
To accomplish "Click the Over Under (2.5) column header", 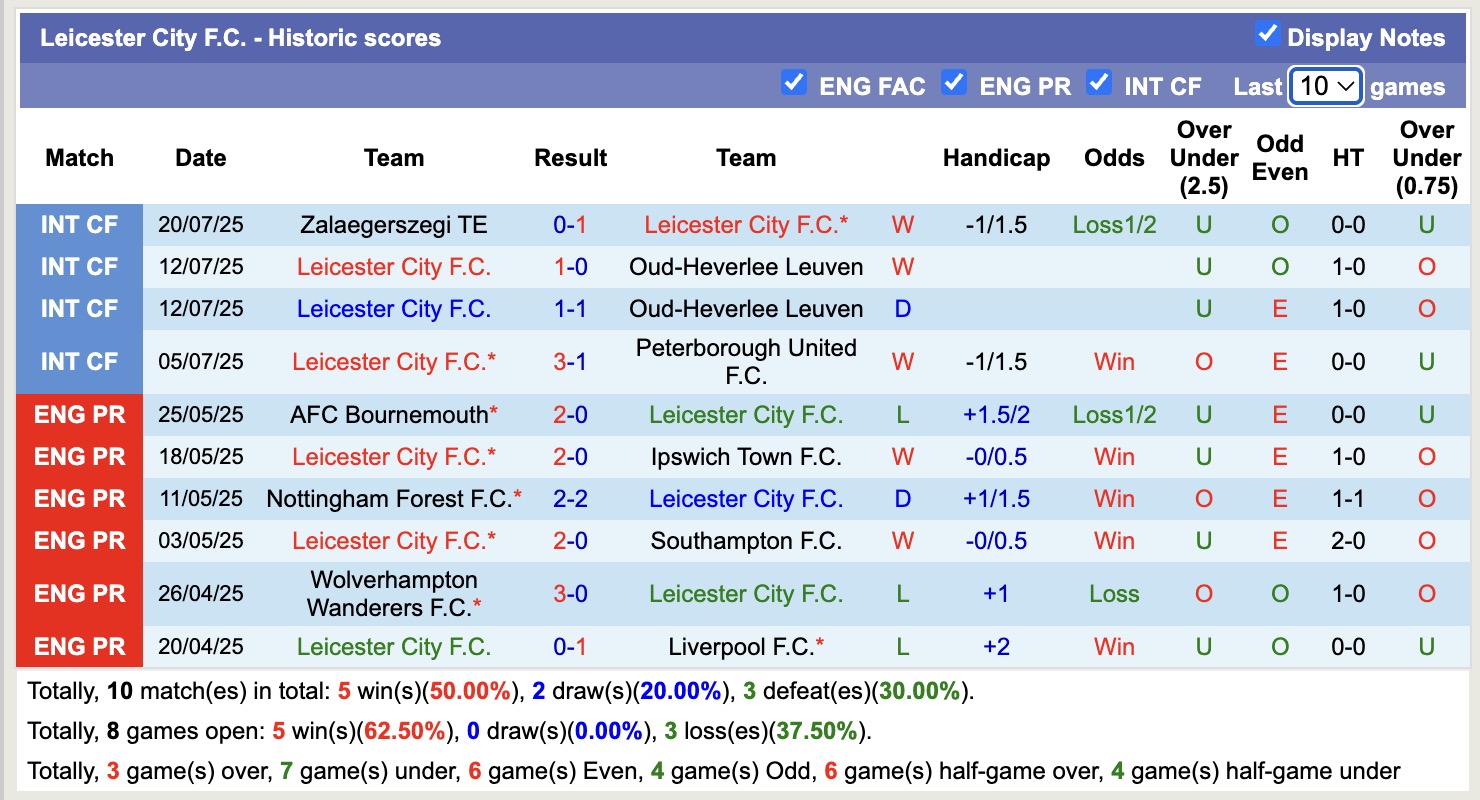I will [x=1203, y=158].
